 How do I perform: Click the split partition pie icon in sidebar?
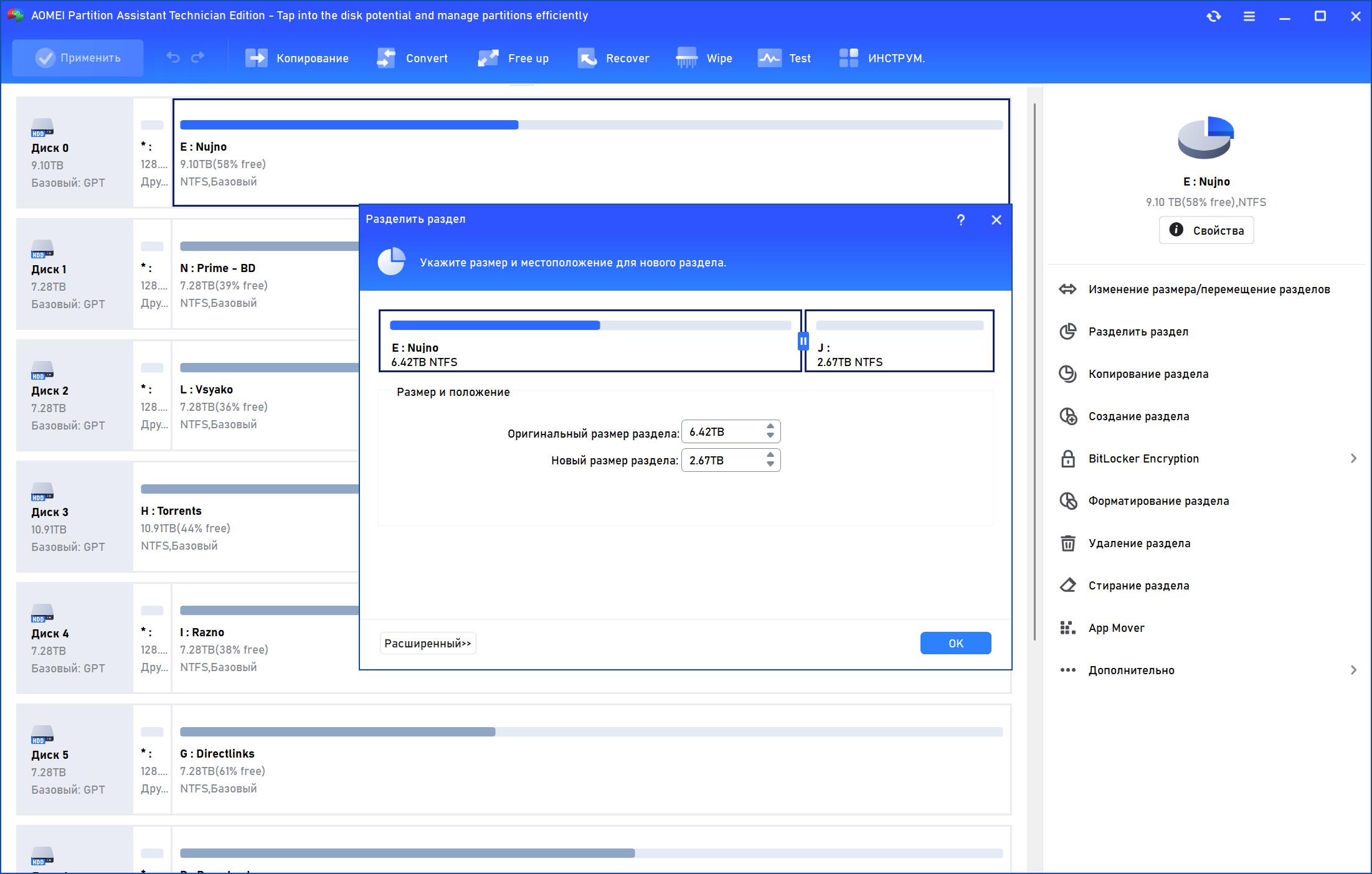coord(1068,332)
